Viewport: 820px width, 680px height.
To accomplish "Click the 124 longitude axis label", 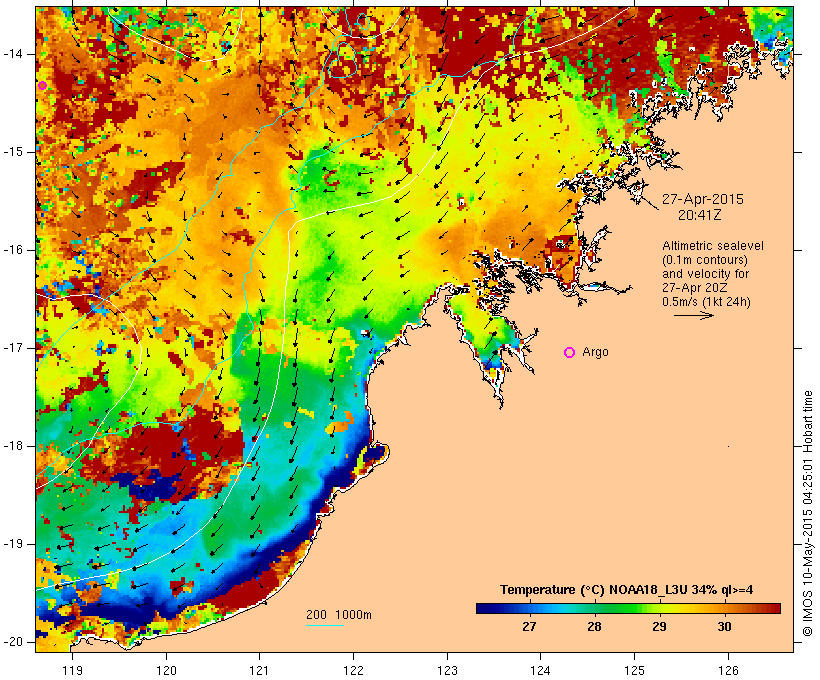I will (x=541, y=670).
